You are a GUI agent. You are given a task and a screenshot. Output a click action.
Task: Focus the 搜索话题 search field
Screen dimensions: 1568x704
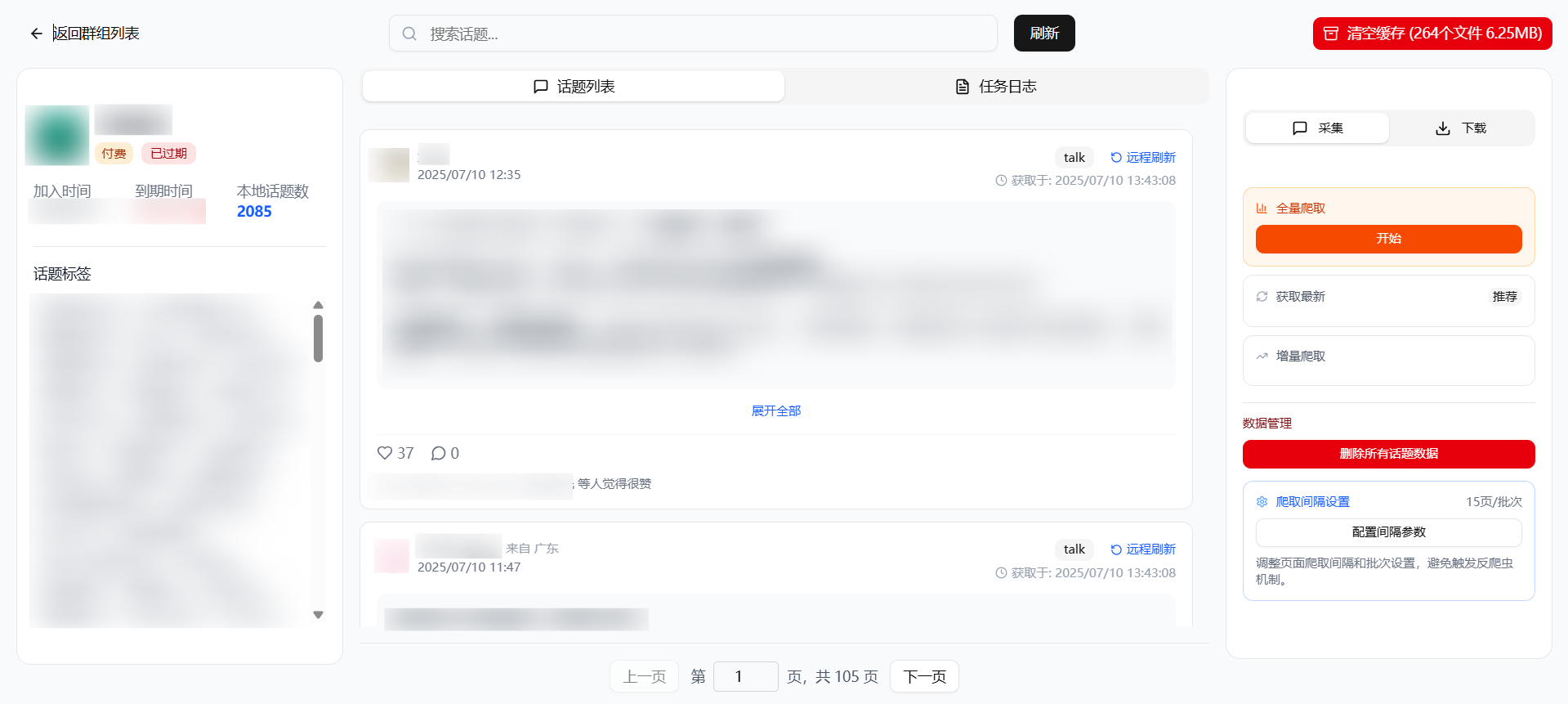[x=693, y=34]
